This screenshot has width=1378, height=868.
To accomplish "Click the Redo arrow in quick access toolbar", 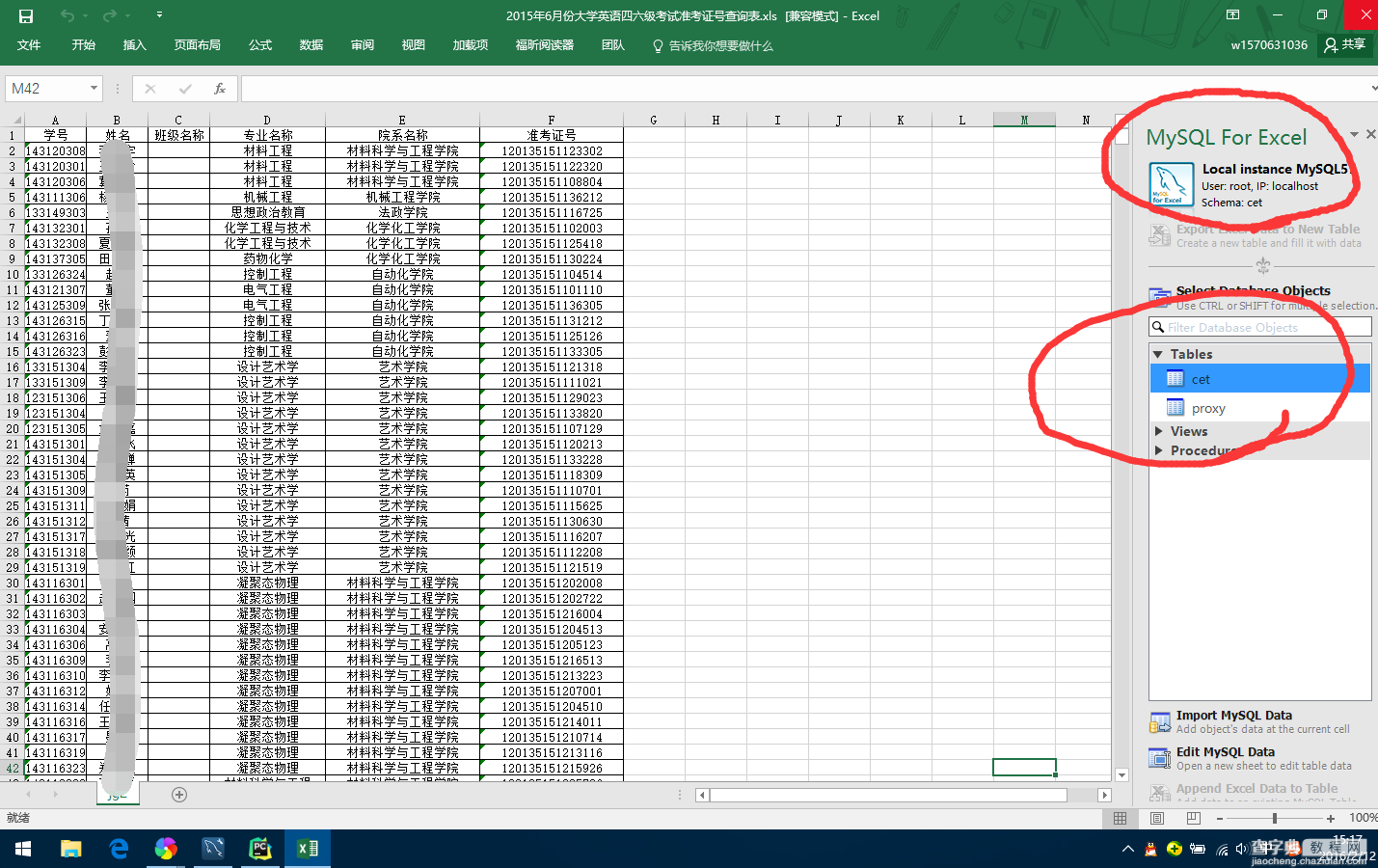I will click(x=109, y=15).
